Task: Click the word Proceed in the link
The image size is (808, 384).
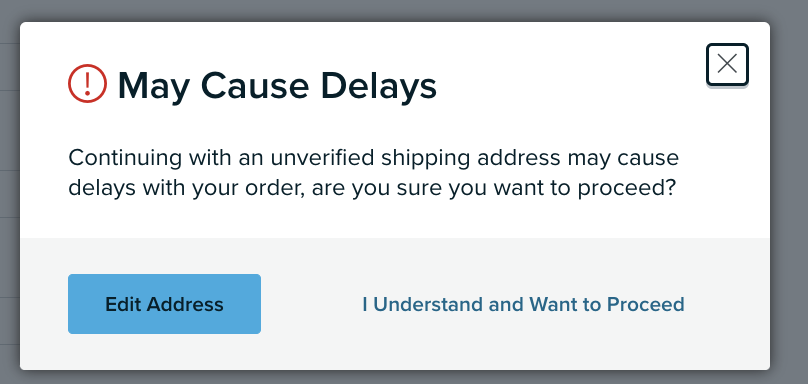Action: [x=646, y=304]
